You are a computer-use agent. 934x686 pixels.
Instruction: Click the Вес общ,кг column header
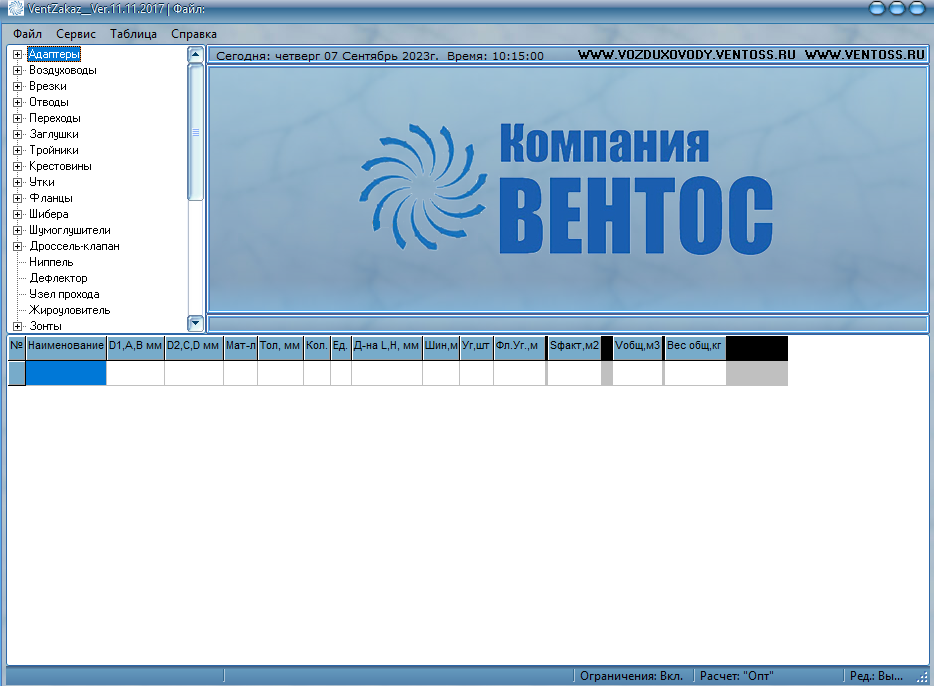tap(695, 348)
